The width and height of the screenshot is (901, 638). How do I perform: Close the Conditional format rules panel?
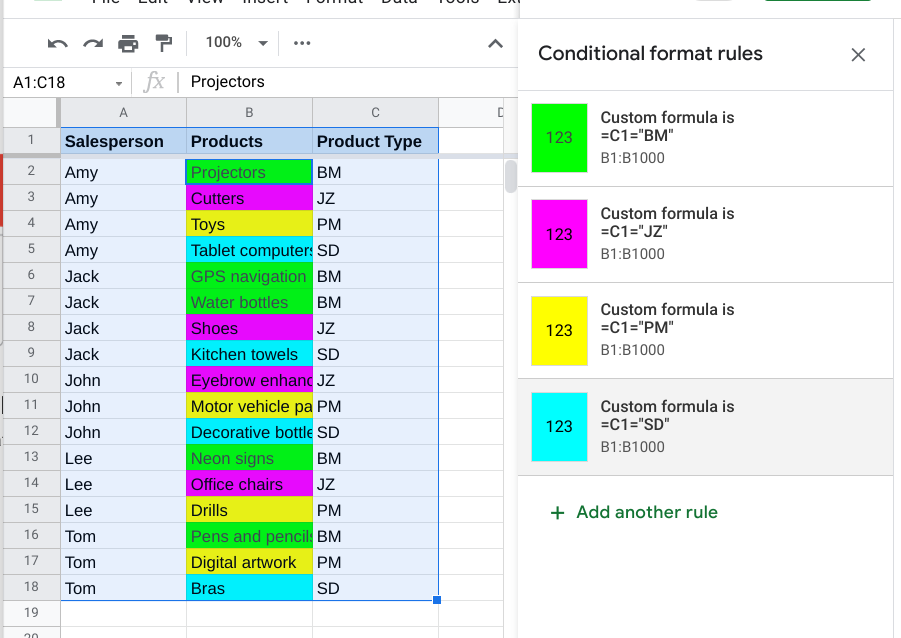[x=858, y=55]
